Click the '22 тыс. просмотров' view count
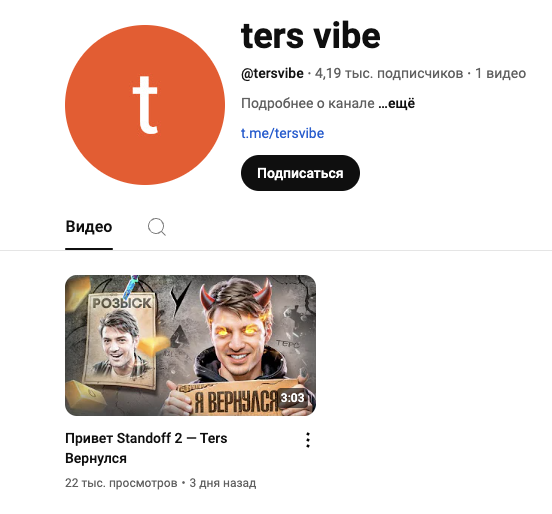 coord(121,483)
